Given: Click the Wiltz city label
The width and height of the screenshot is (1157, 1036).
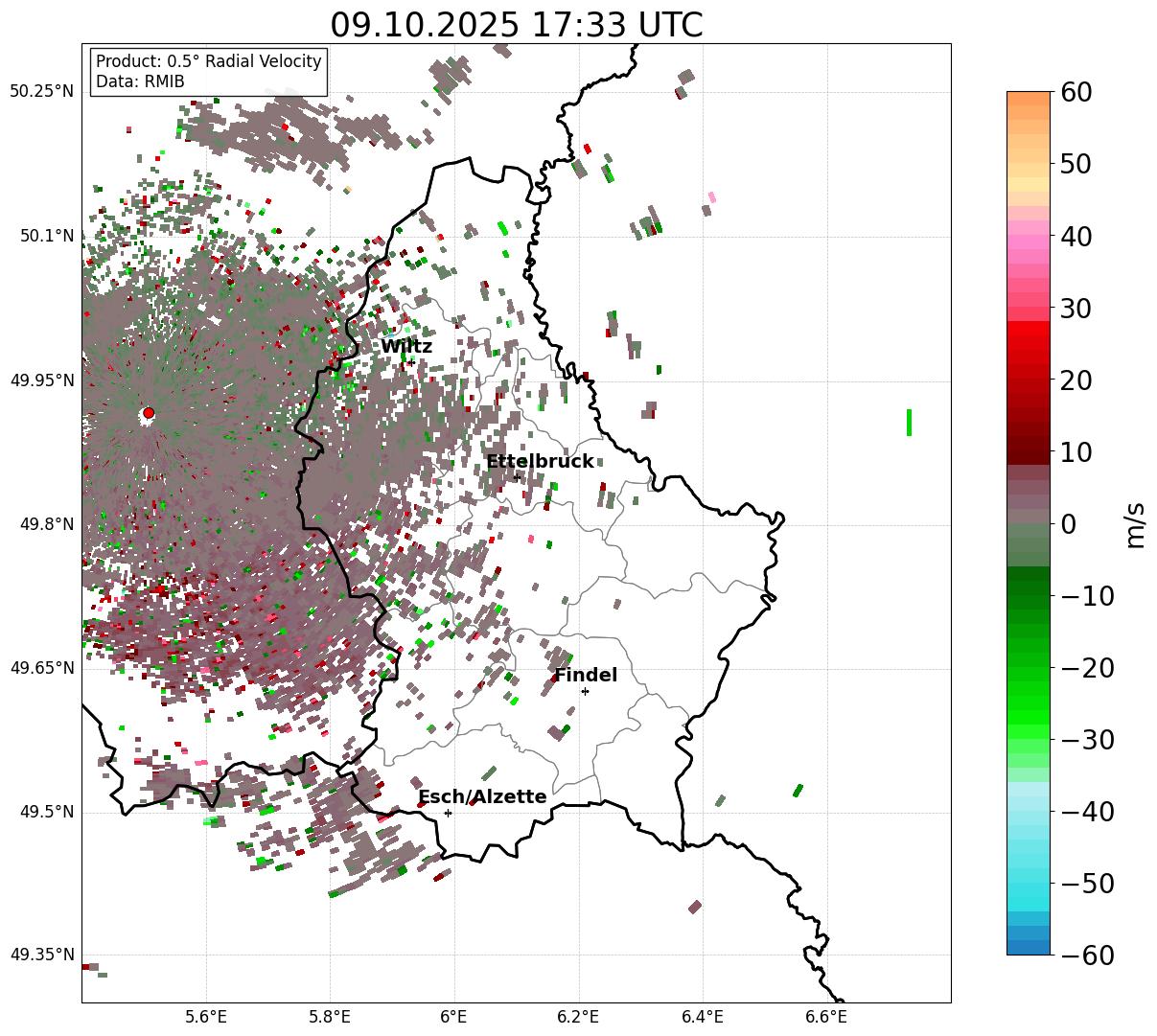Looking at the screenshot, I should click(406, 347).
